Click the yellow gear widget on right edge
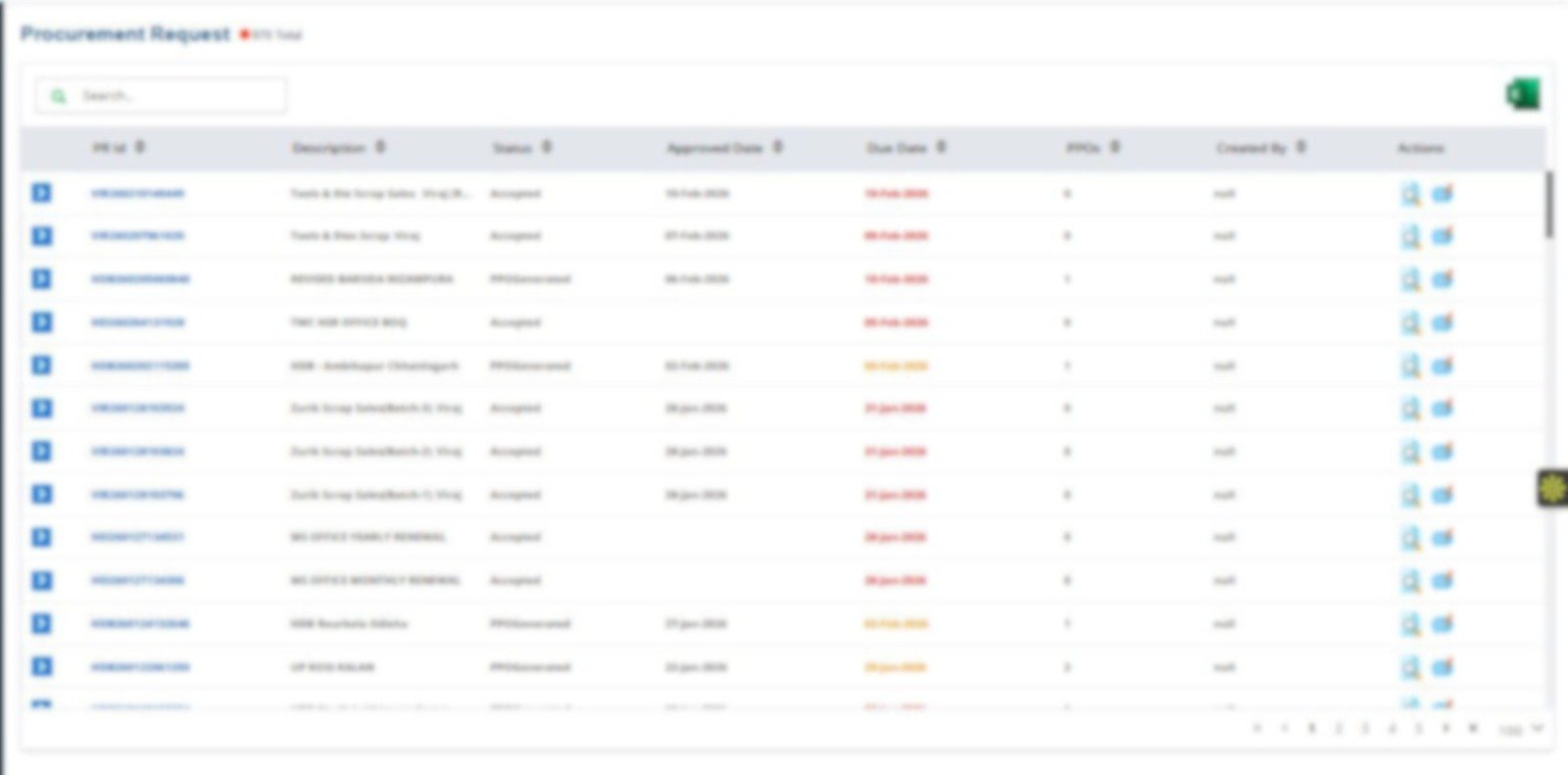This screenshot has width=1568, height=775. click(1552, 488)
